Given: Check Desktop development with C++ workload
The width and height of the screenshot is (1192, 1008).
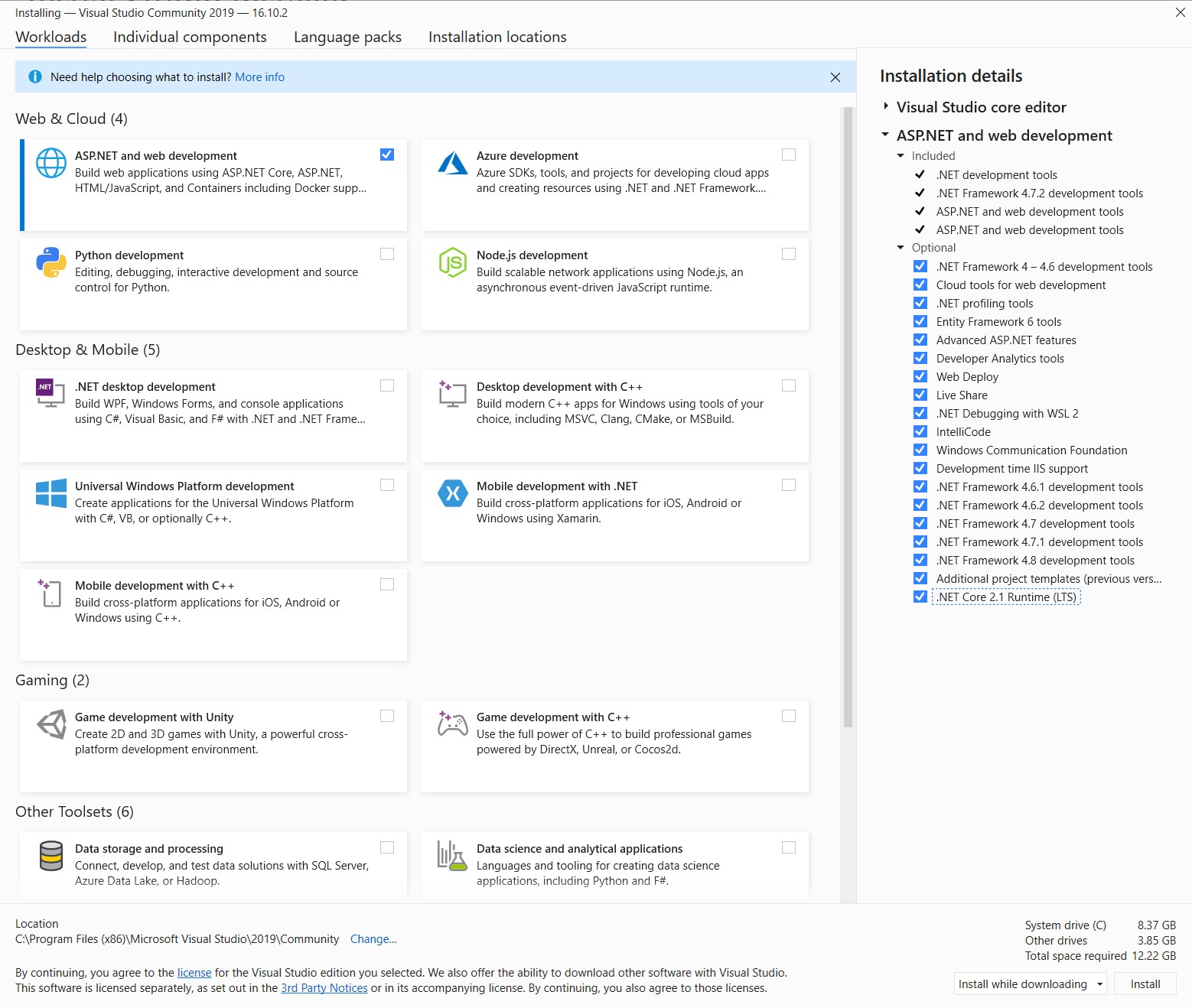Looking at the screenshot, I should point(789,385).
